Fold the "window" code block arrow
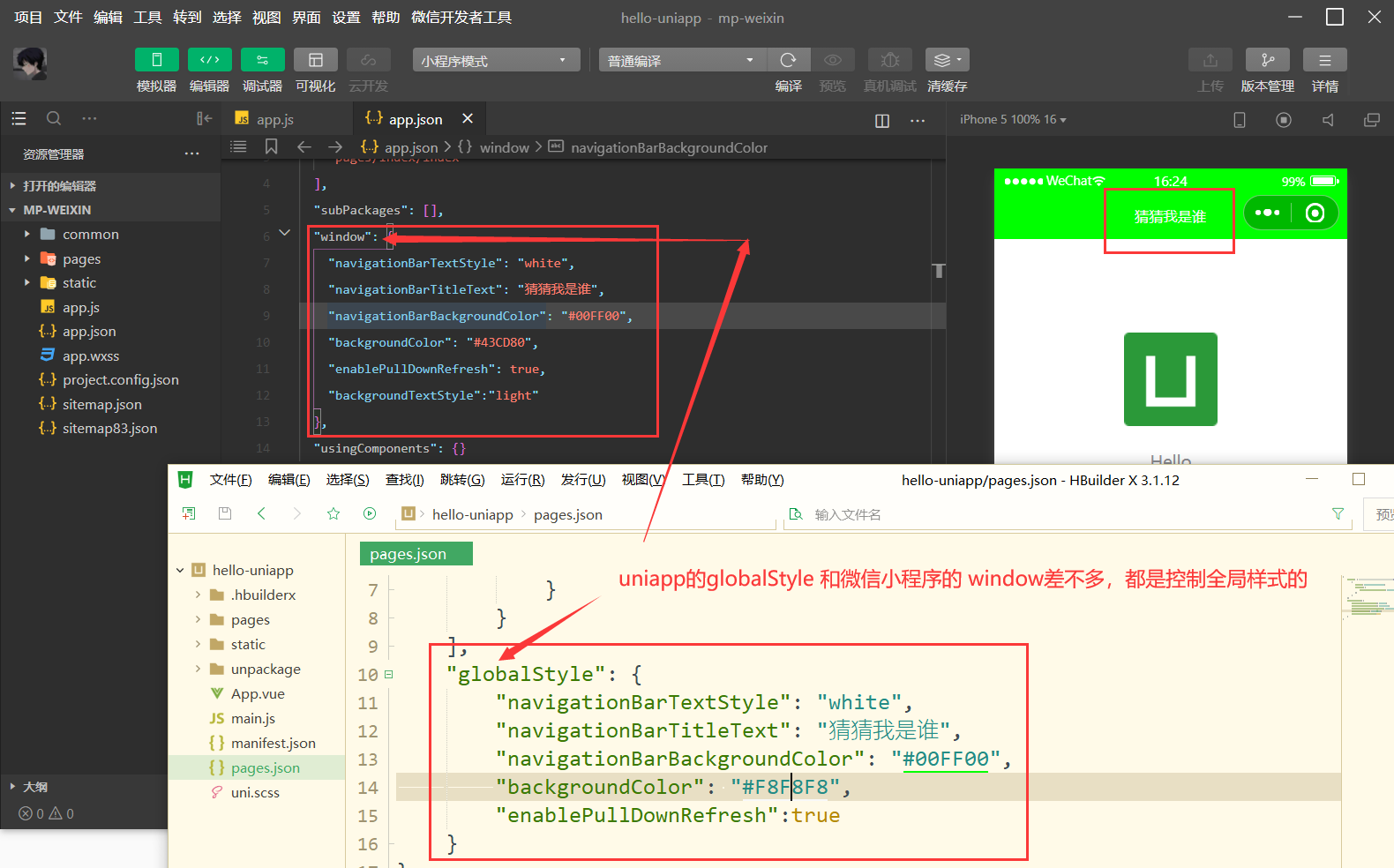Screen dimensions: 1394x868 coord(284,233)
